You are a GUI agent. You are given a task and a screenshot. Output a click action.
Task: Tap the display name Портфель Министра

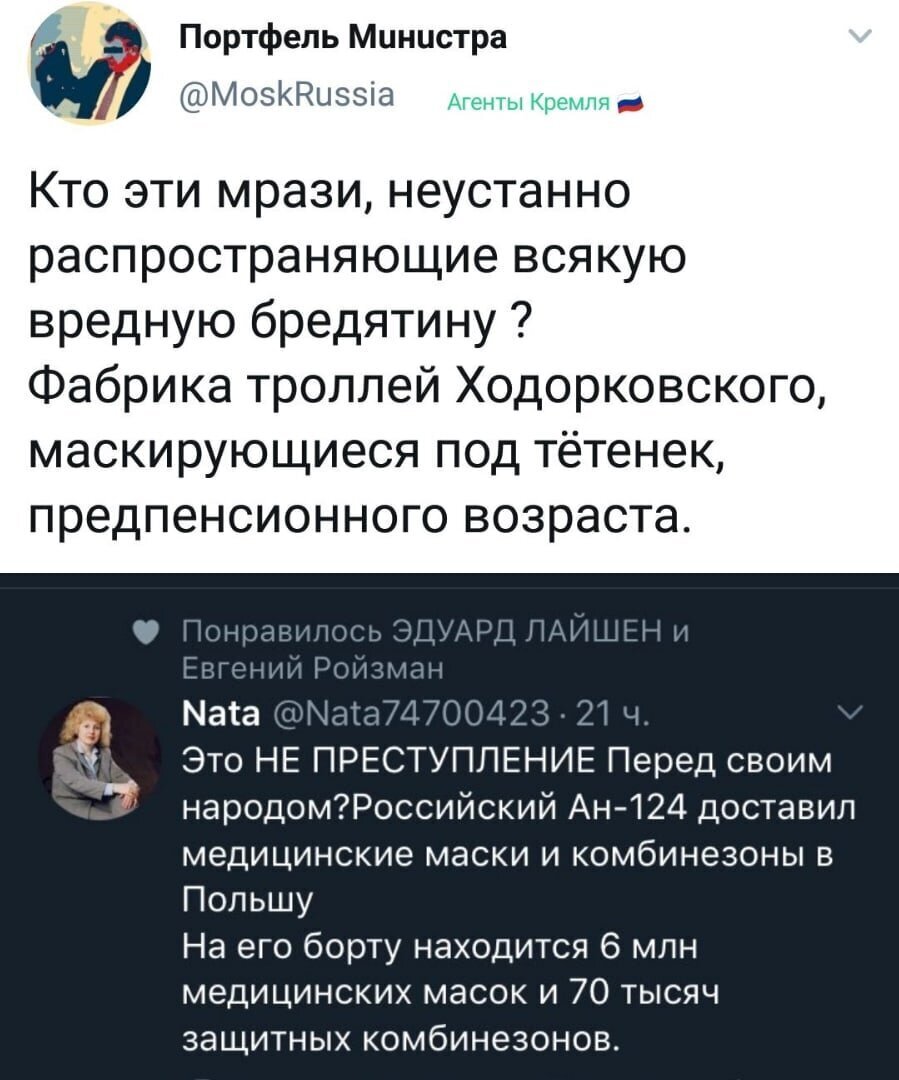342,37
